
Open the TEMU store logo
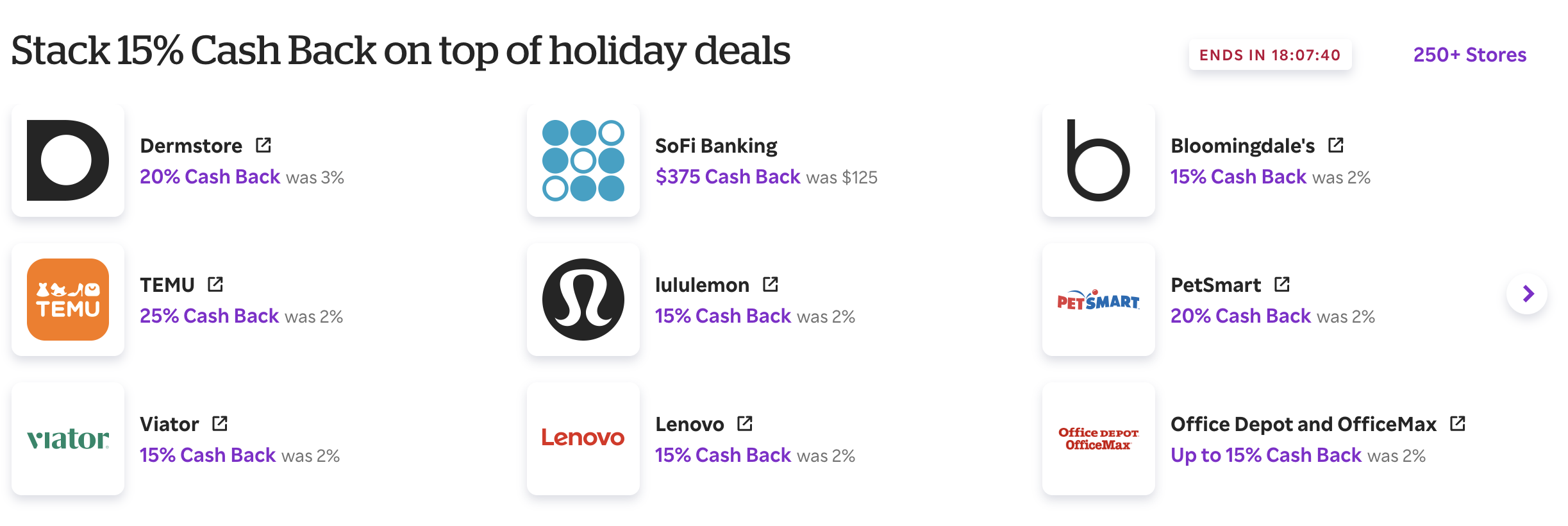click(x=67, y=299)
